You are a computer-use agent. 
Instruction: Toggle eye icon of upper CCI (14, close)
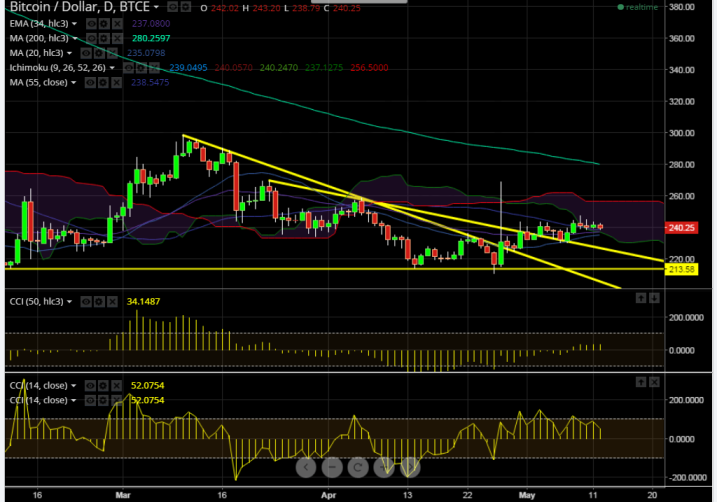pyautogui.click(x=91, y=385)
